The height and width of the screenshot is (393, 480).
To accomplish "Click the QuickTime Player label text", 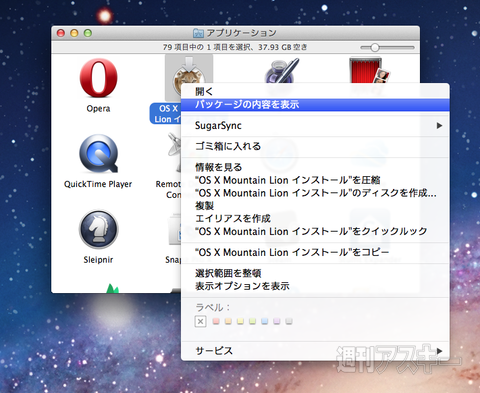I will [x=98, y=184].
